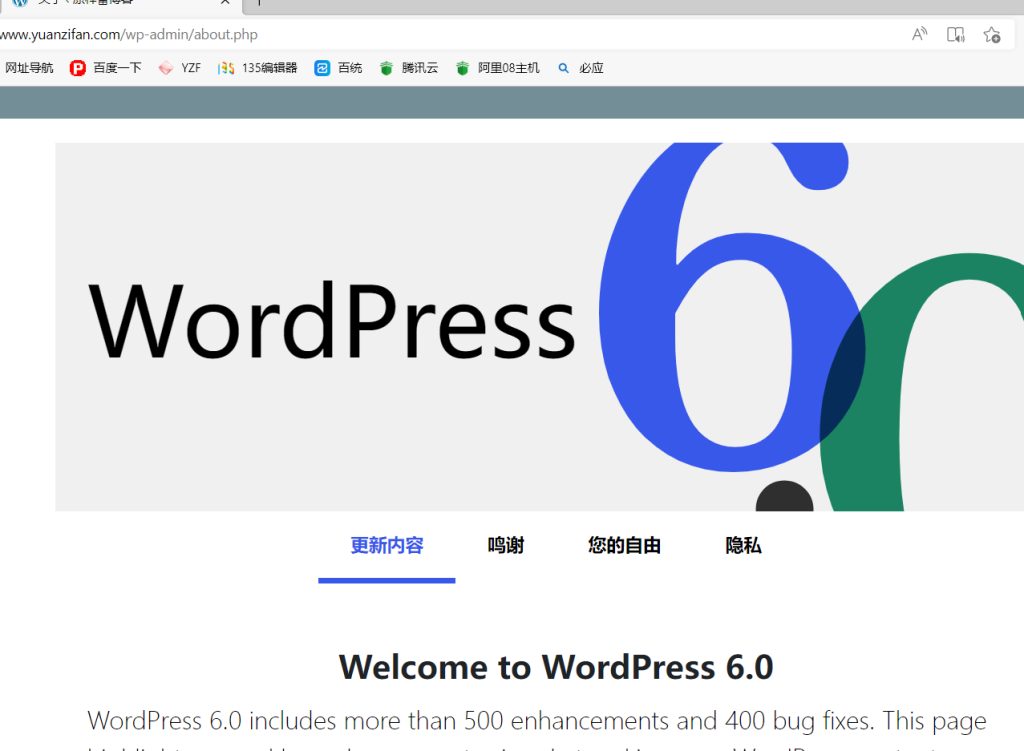Click the Read Aloud icon in address bar

[x=919, y=35]
